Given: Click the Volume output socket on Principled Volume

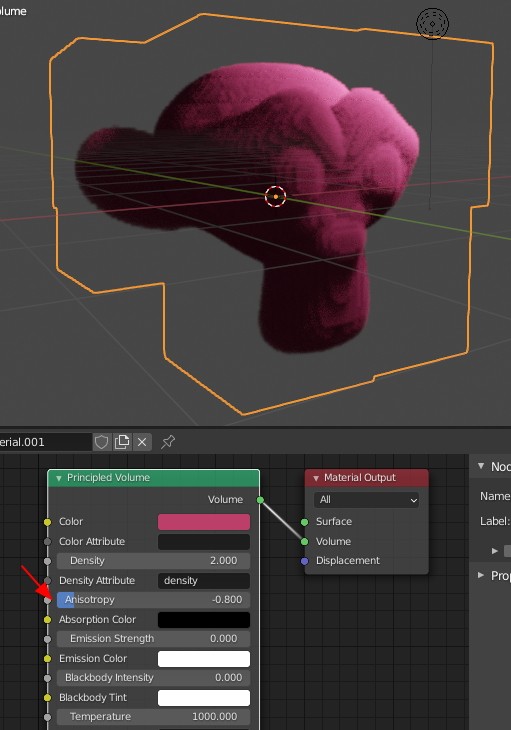Looking at the screenshot, I should [260, 500].
